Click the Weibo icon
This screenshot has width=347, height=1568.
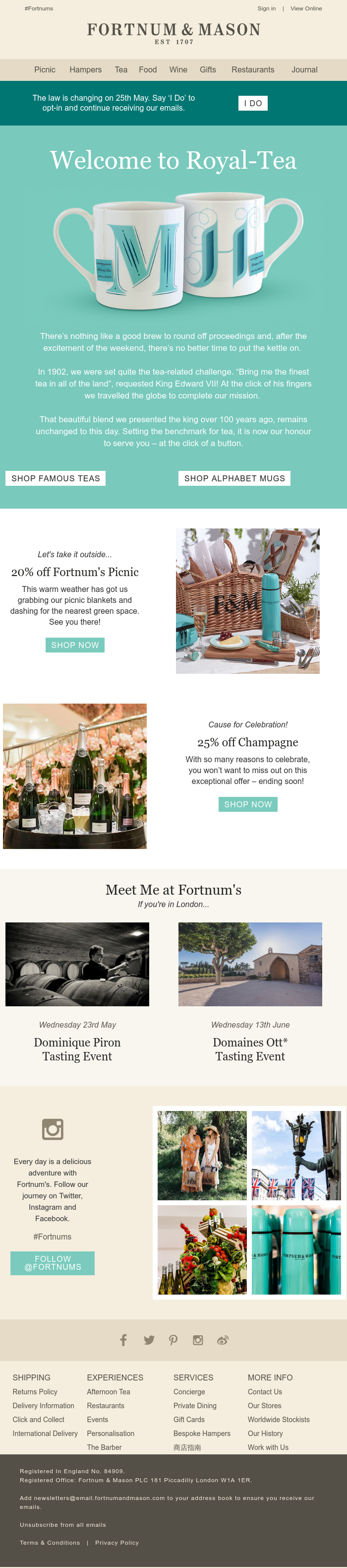coord(223,1340)
